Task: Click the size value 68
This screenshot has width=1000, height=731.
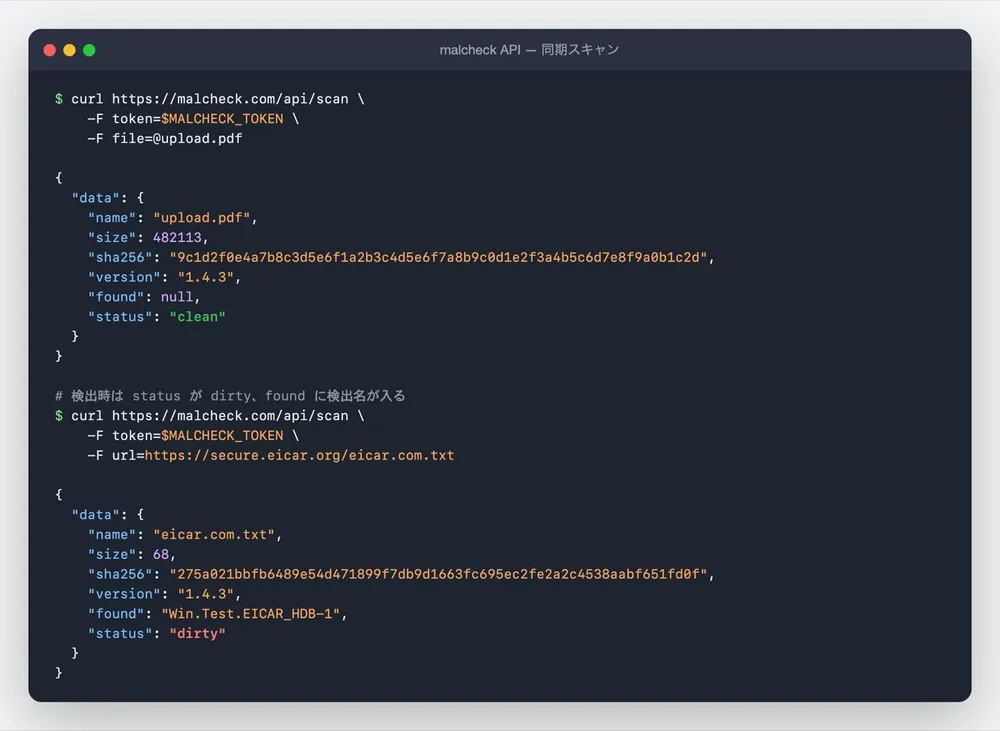Action: tap(161, 554)
